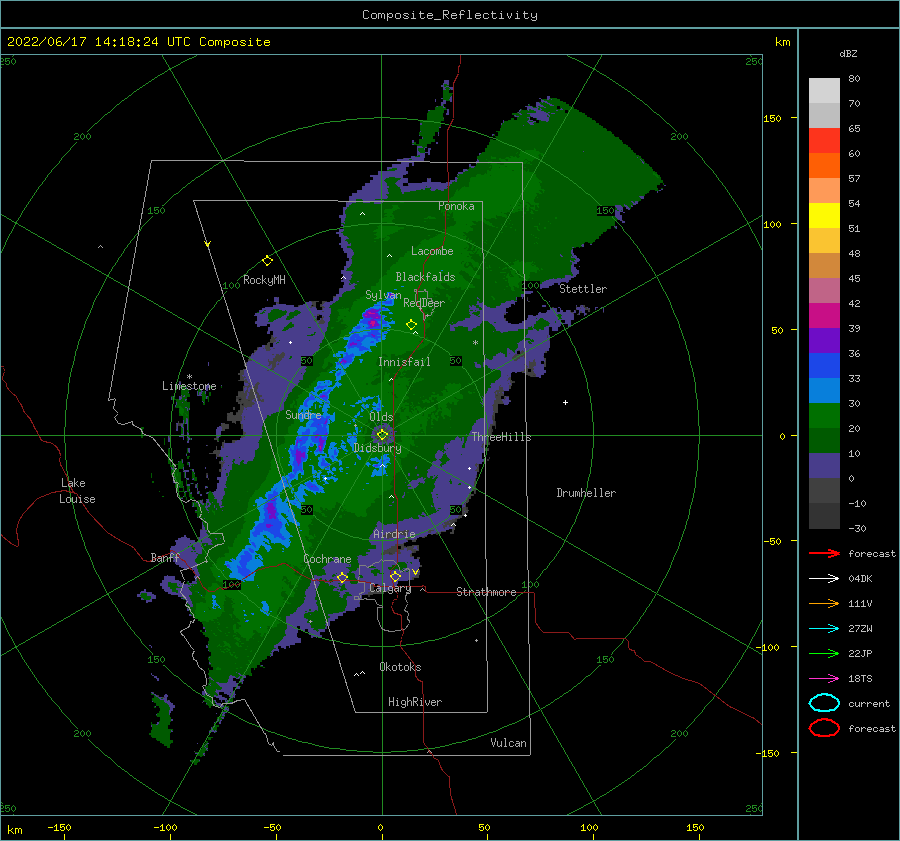Click the dBZ legend heading

(x=848, y=53)
